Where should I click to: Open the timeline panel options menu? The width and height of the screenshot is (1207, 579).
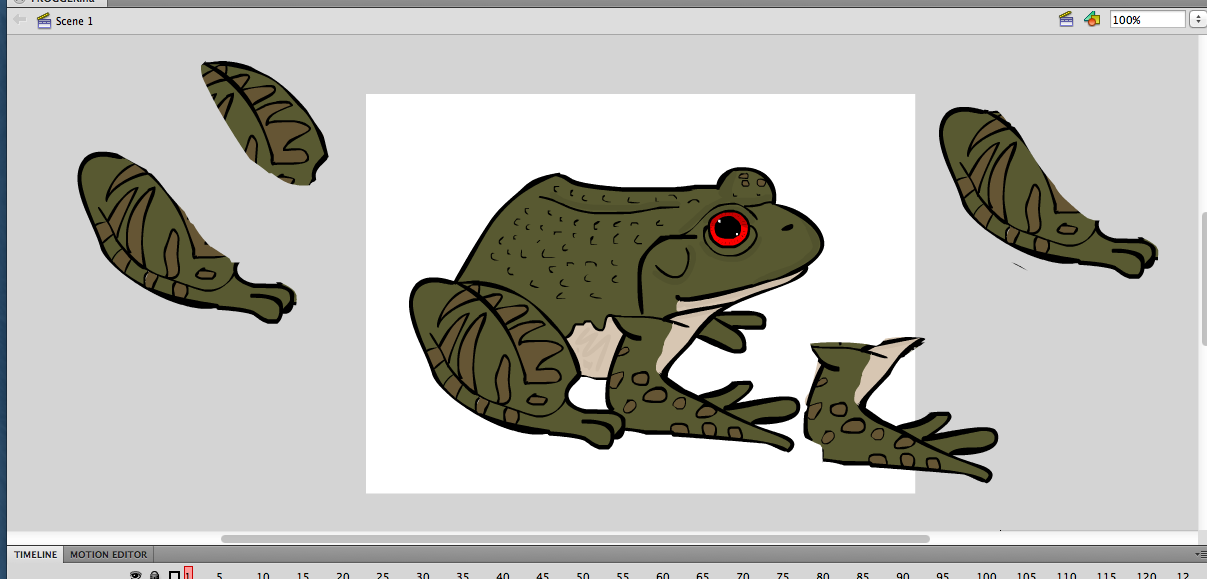pos(1200,554)
